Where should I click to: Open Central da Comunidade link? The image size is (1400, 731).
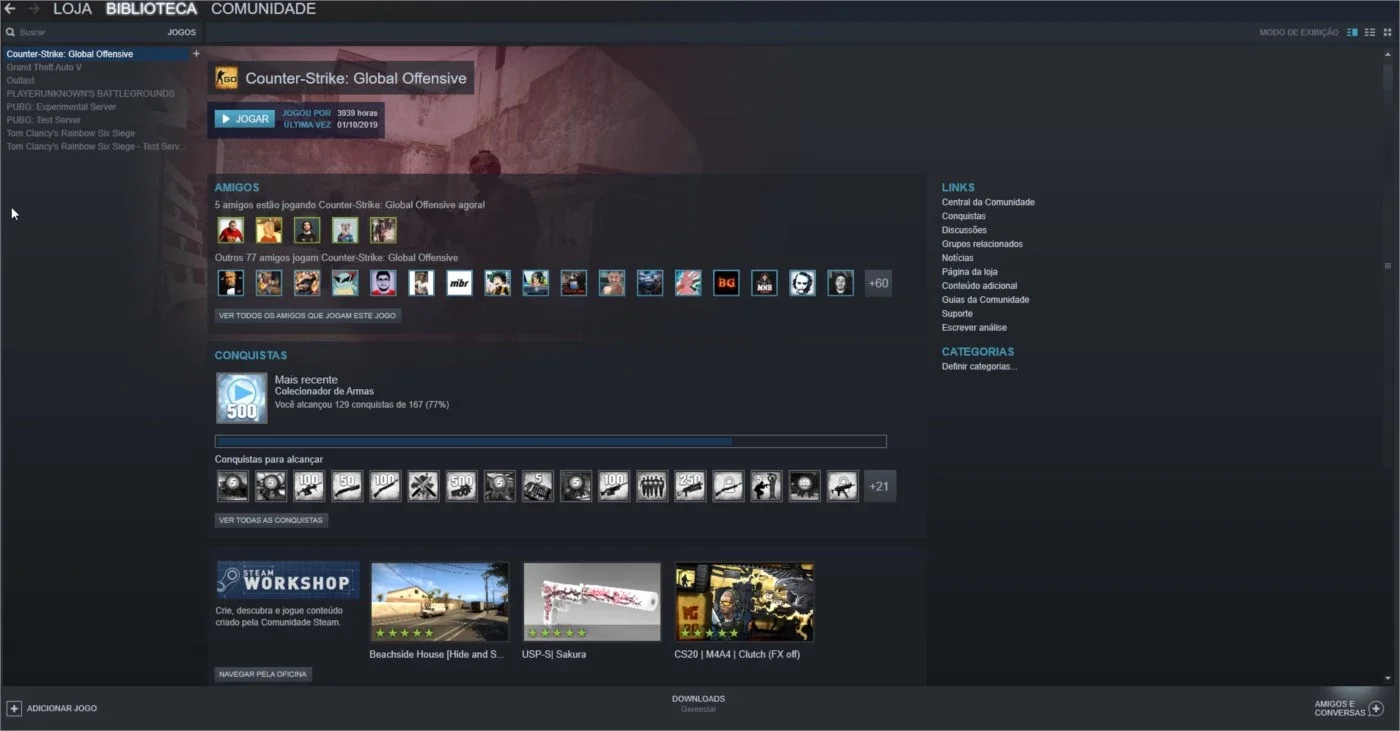(x=988, y=202)
